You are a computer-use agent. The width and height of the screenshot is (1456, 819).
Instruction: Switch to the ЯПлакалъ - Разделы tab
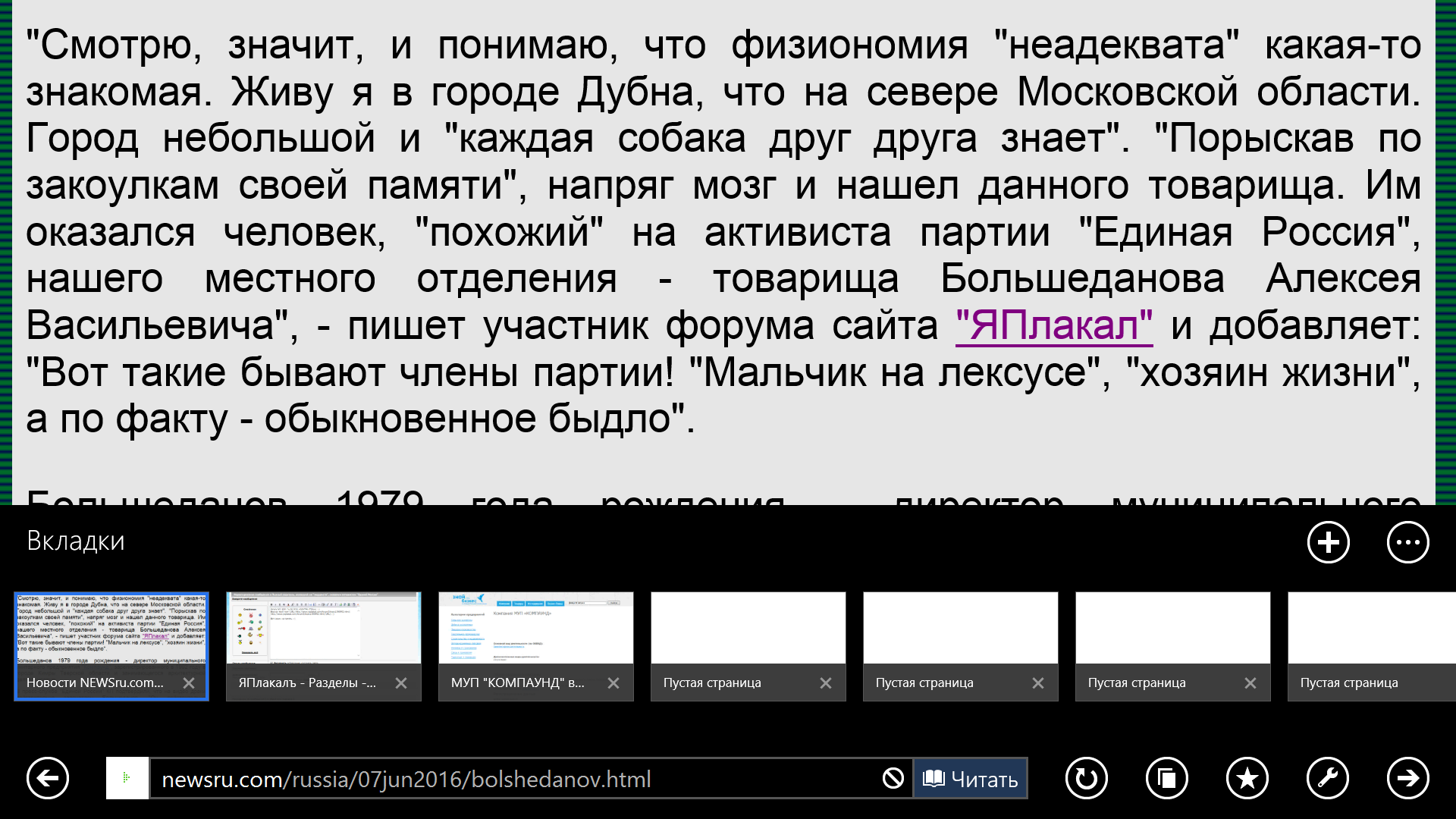click(324, 646)
